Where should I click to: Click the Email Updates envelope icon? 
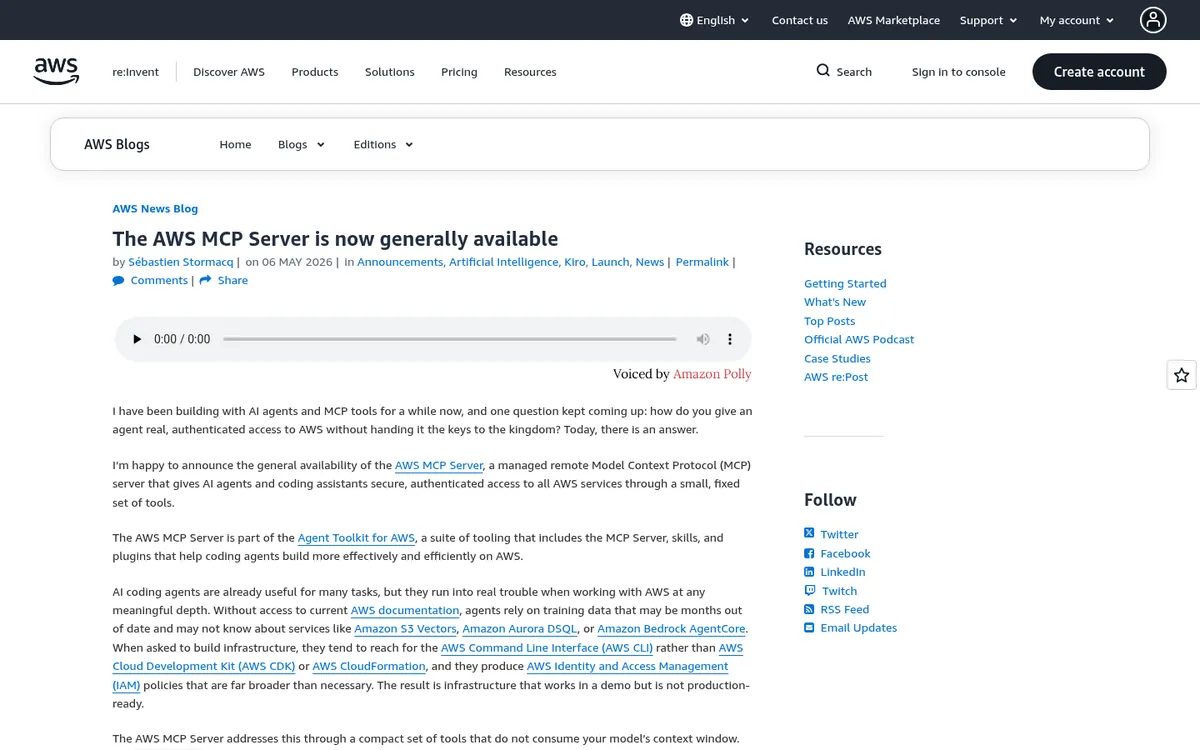pos(809,628)
